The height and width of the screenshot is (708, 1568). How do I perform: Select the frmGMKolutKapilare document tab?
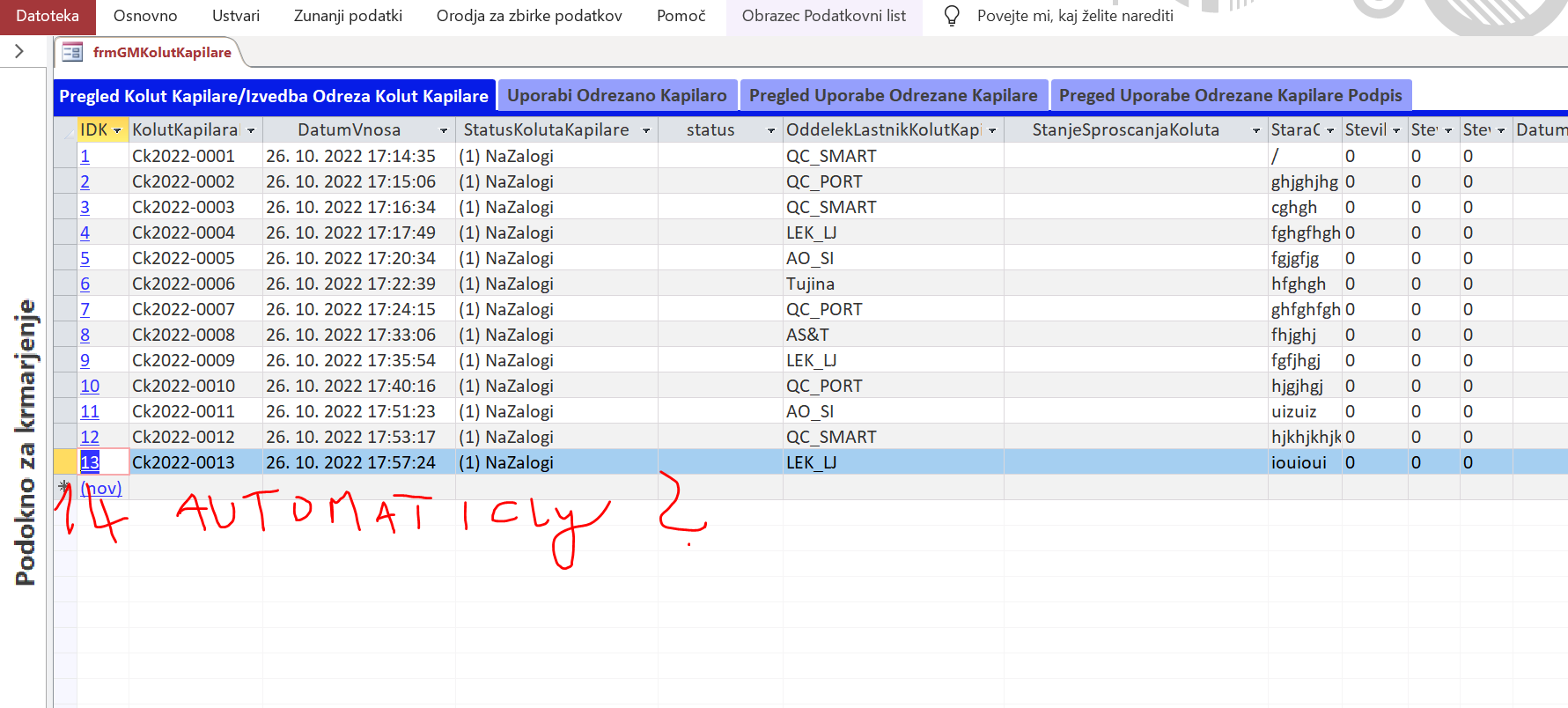(162, 52)
